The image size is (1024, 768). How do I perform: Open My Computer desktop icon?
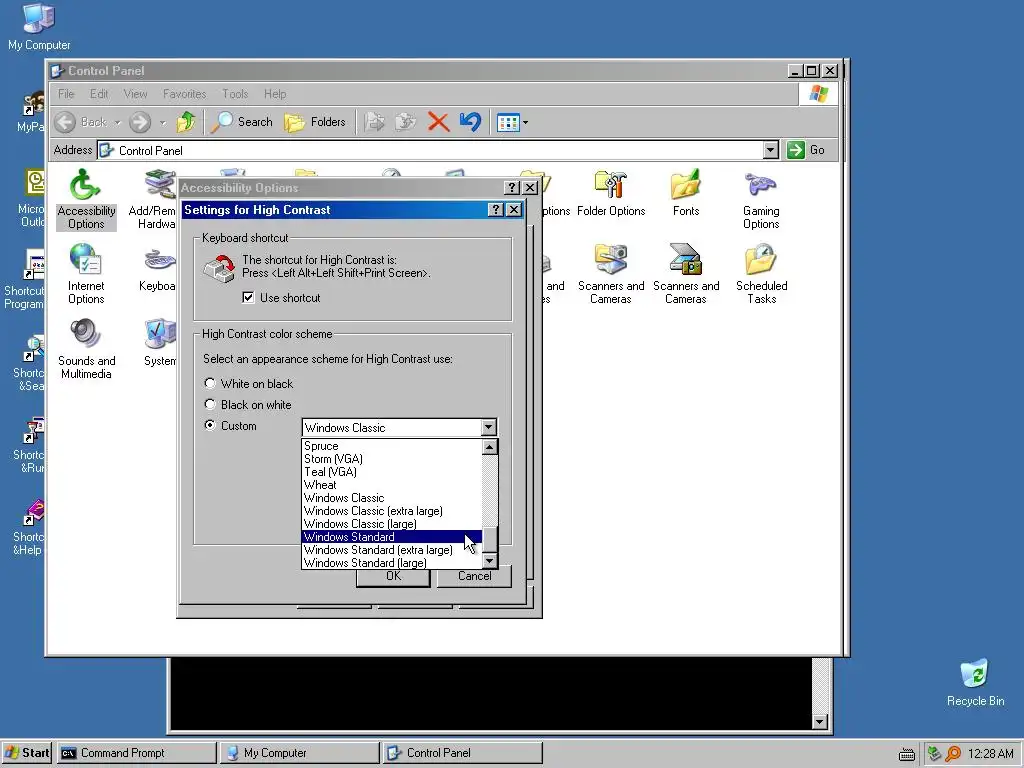[39, 26]
